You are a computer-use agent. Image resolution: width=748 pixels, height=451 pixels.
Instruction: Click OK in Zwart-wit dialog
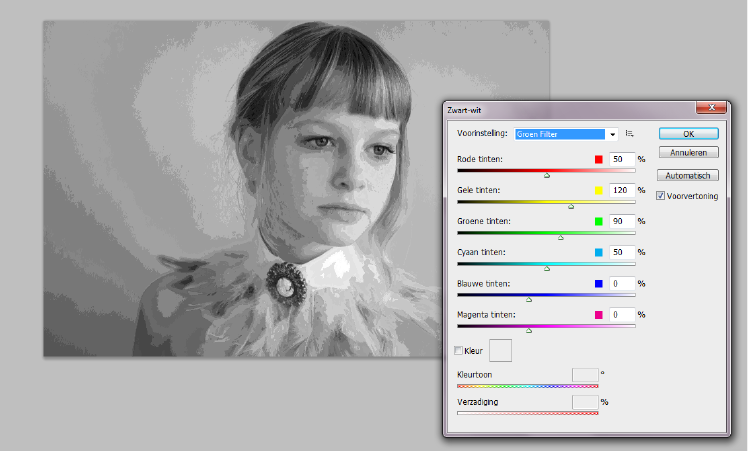688,134
